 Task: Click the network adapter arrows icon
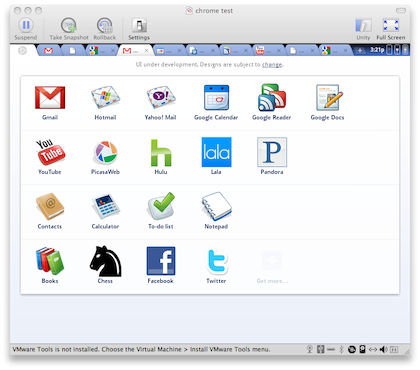tap(373, 349)
